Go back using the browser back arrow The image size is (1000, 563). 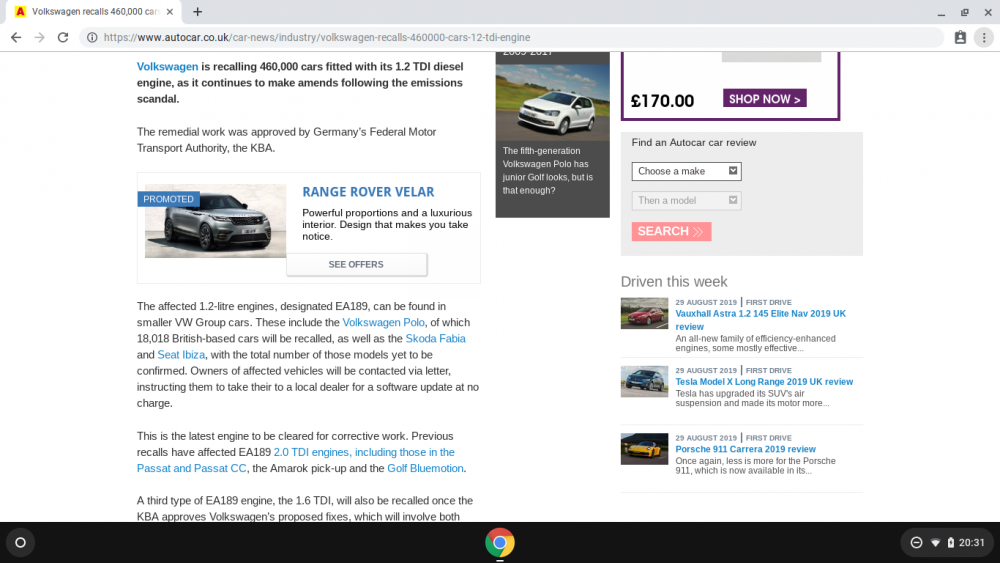tap(16, 38)
